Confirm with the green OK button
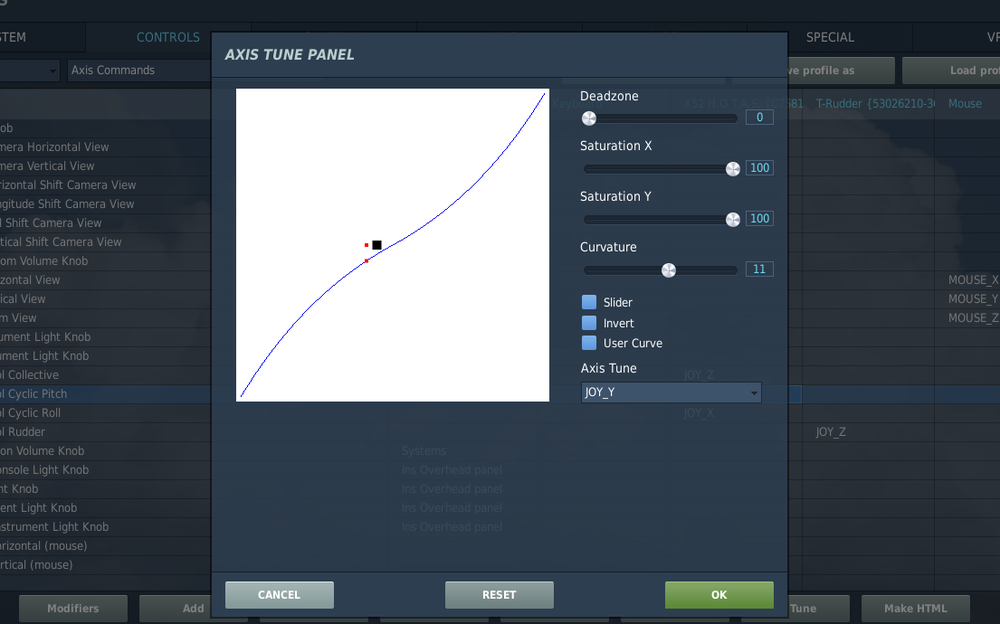Image resolution: width=1000 pixels, height=624 pixels. pyautogui.click(x=719, y=595)
